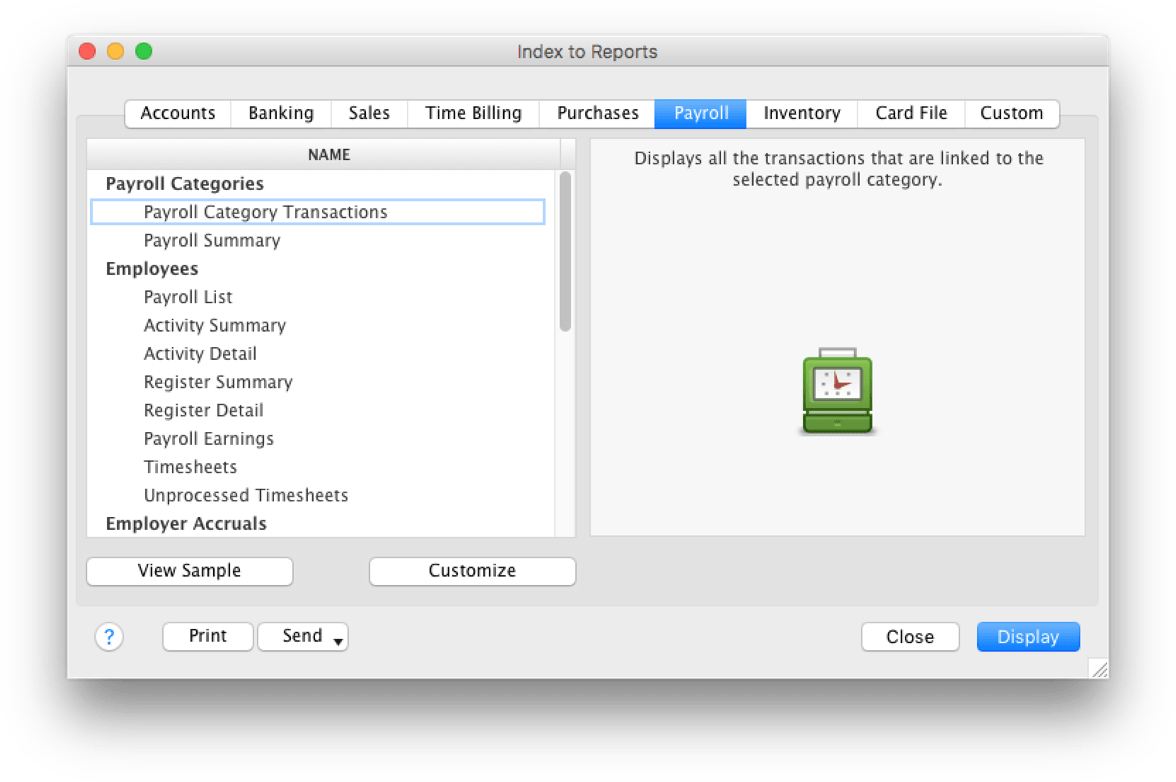Viewport: 1176px width, 782px height.
Task: Click the time clock report preview icon
Action: 836,390
